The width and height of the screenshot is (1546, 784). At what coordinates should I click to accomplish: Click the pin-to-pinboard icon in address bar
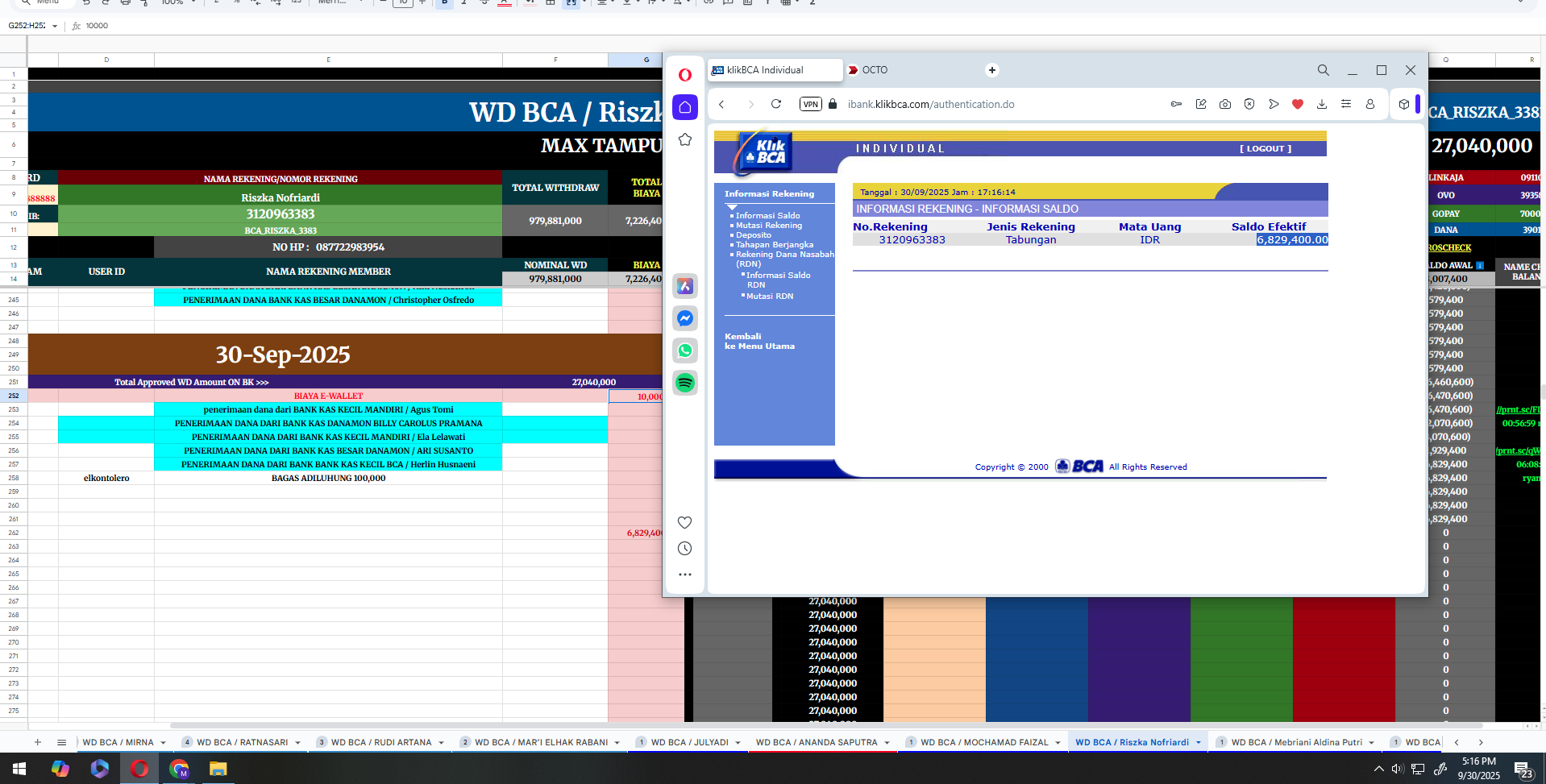[1201, 104]
